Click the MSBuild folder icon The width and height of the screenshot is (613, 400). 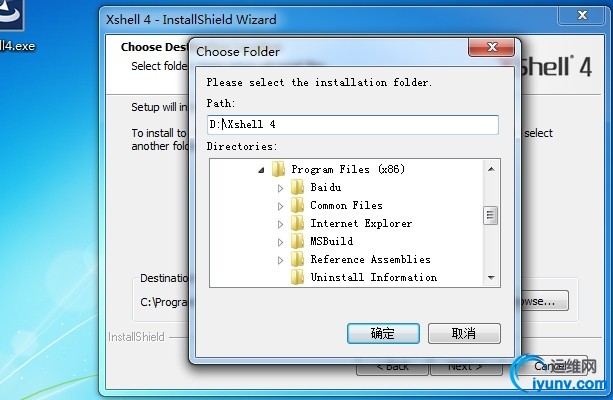298,241
